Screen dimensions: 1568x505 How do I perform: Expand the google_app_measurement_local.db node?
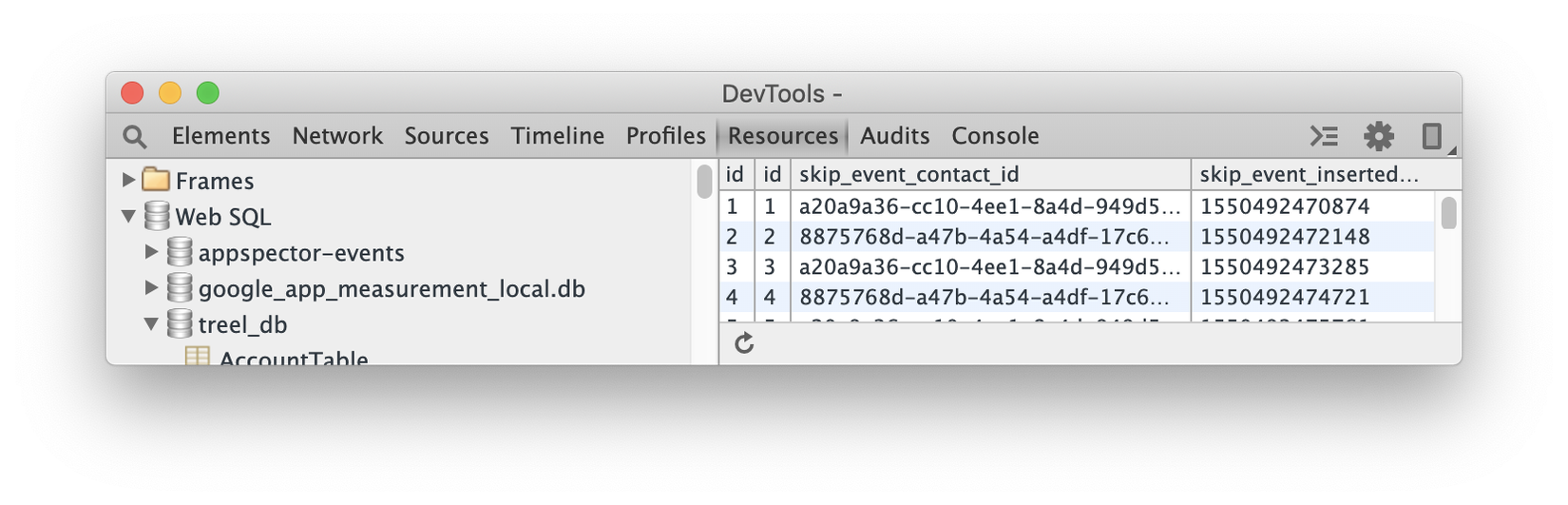coord(152,288)
